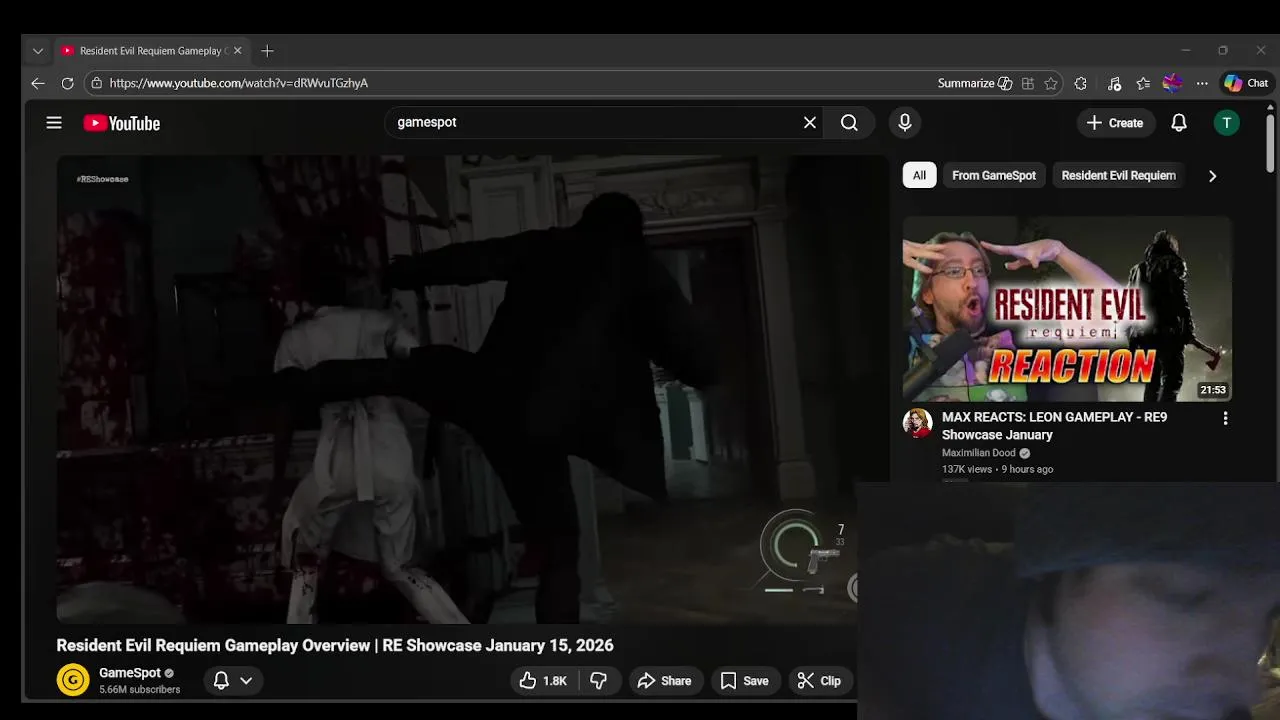Dislike the video
This screenshot has width=1280, height=720.
click(x=598, y=681)
